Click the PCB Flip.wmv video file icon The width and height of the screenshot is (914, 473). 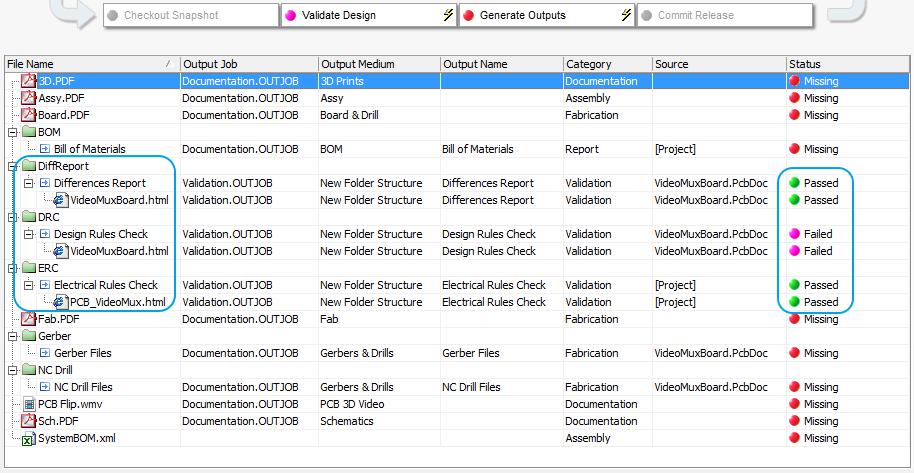(29, 404)
